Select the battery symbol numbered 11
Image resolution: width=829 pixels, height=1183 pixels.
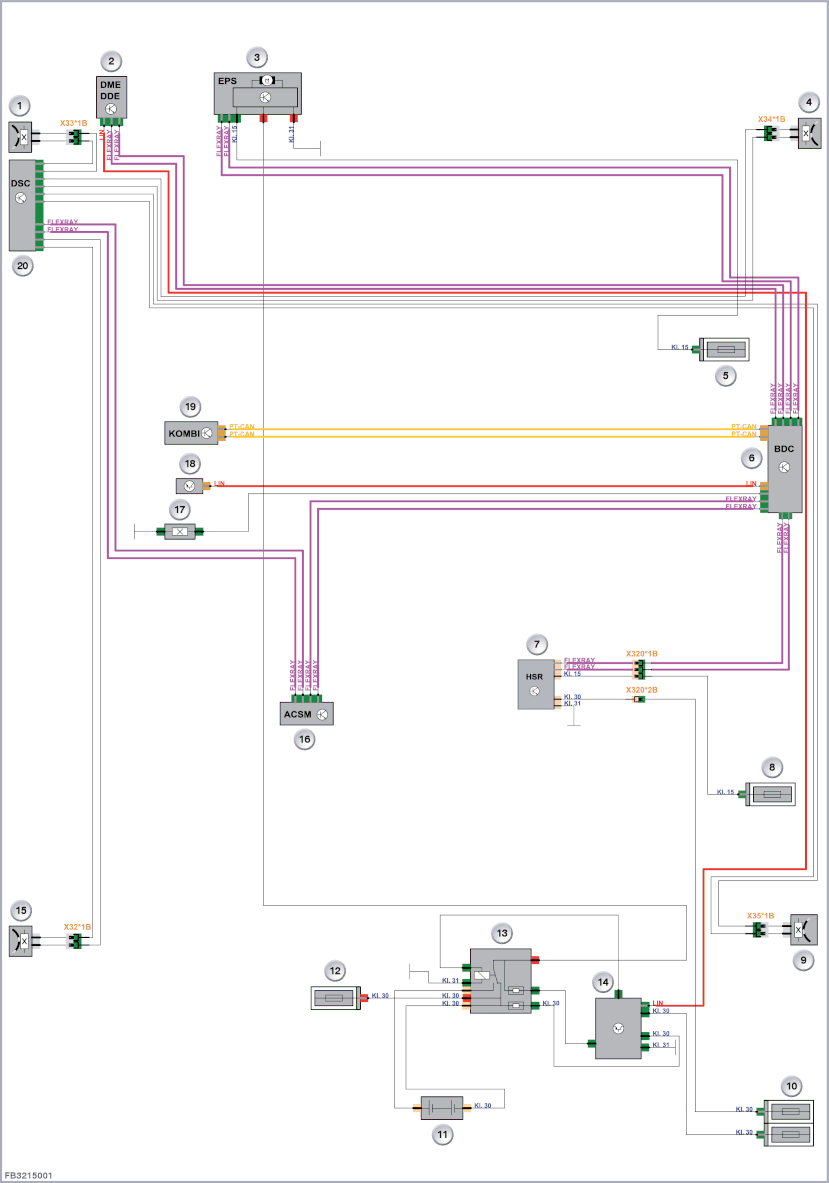441,1108
